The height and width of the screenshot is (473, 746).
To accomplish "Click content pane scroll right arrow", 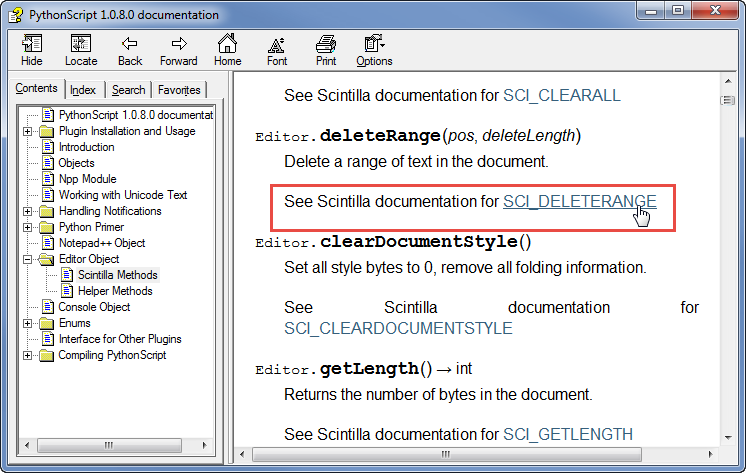I will (x=710, y=454).
